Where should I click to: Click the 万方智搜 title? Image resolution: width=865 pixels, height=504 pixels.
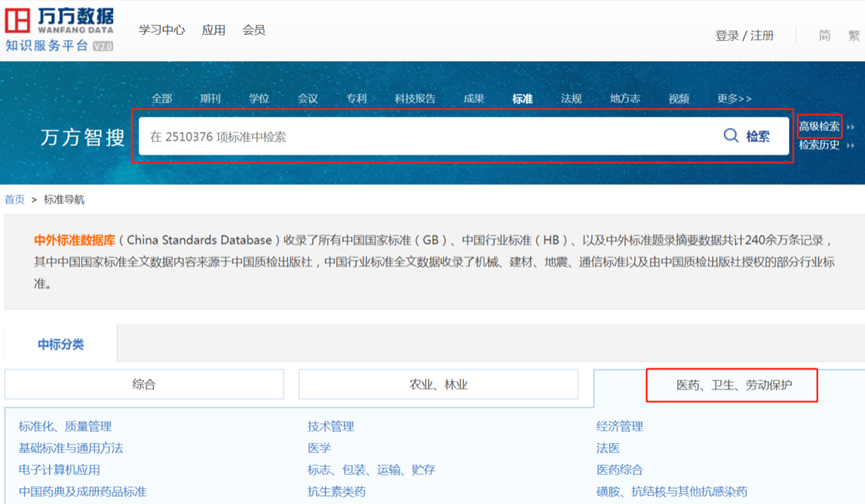click(83, 137)
